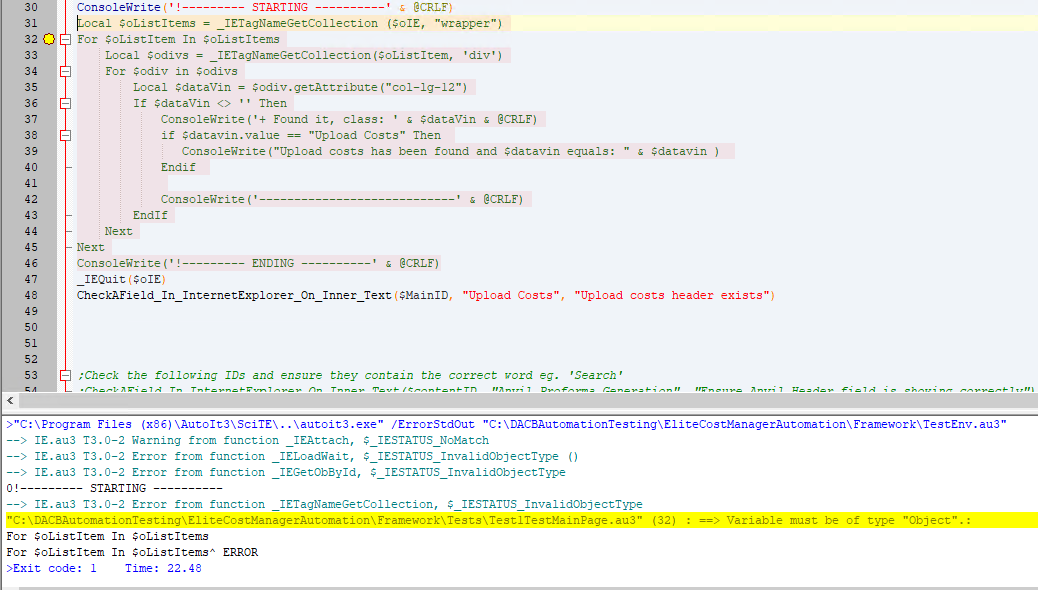Collapse the For loop fold at line 32
The height and width of the screenshot is (590, 1038).
point(66,39)
